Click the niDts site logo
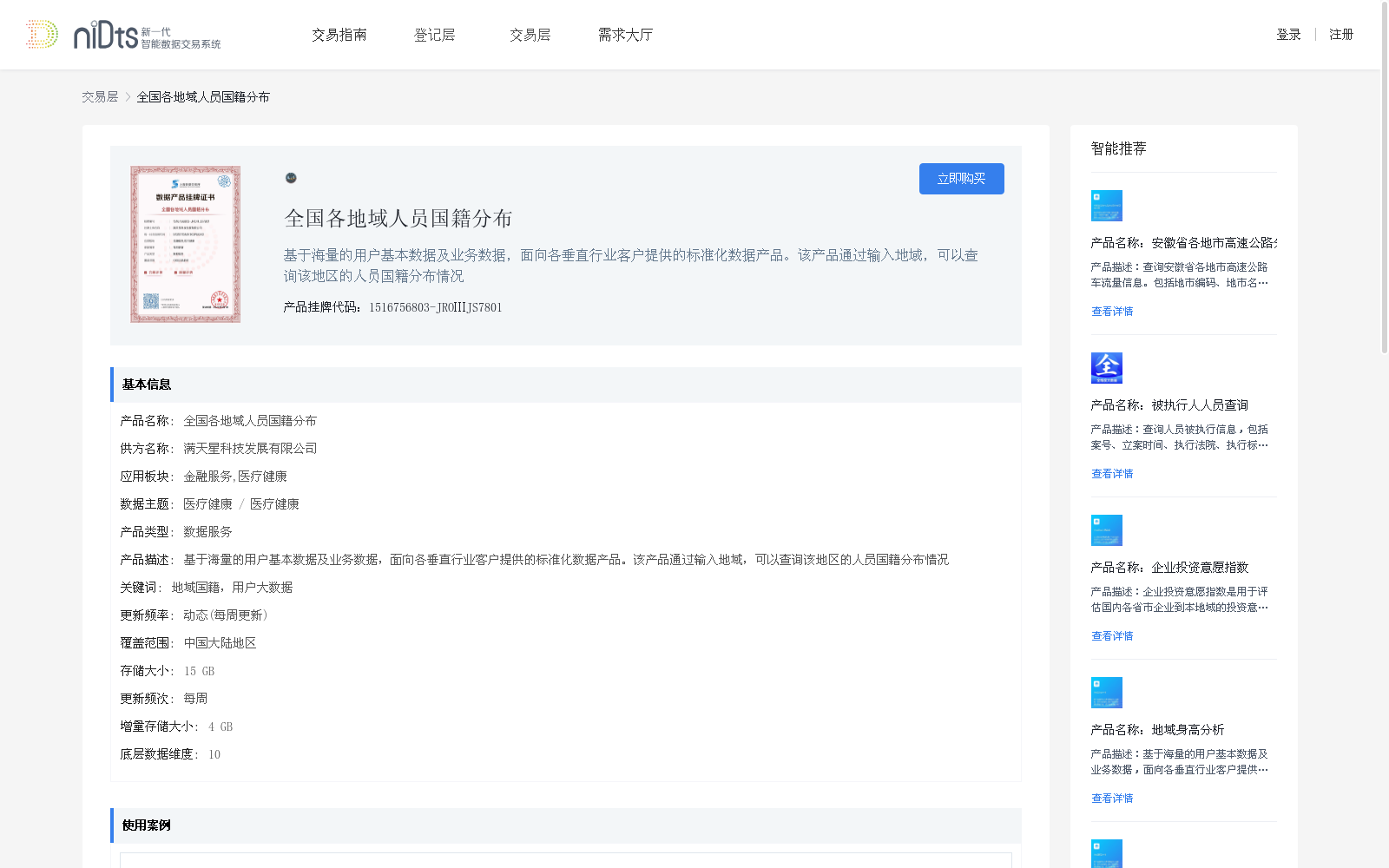The width and height of the screenshot is (1389, 868). point(123,35)
